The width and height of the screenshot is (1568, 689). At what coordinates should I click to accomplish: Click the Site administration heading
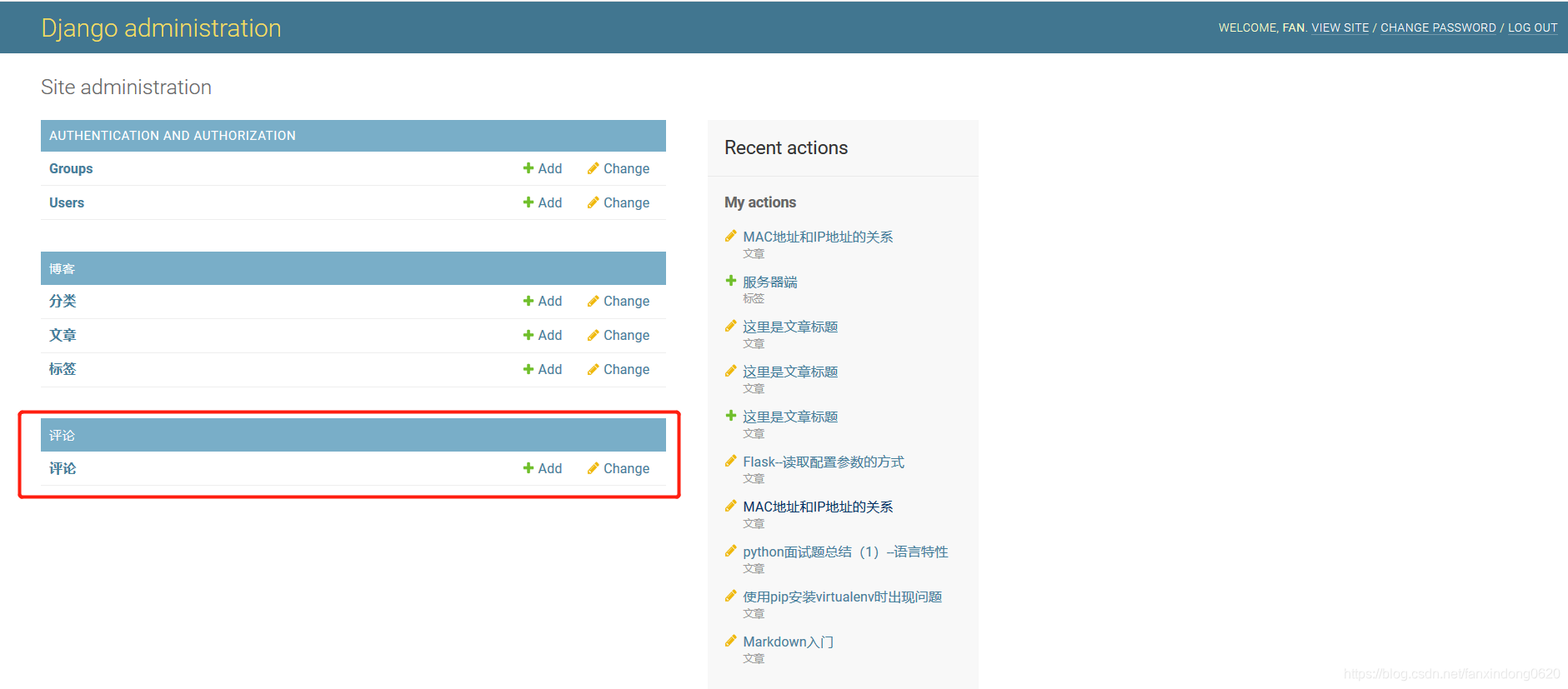(126, 87)
